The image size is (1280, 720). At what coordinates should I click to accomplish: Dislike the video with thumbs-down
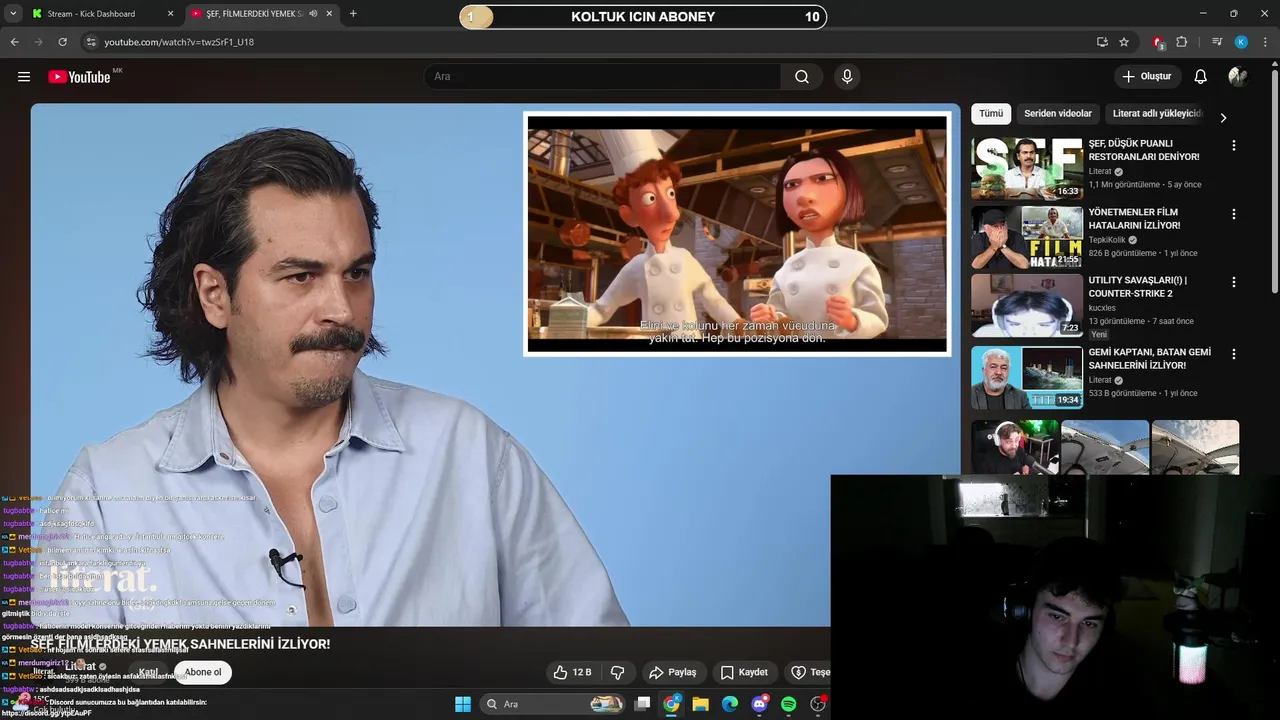(x=618, y=672)
